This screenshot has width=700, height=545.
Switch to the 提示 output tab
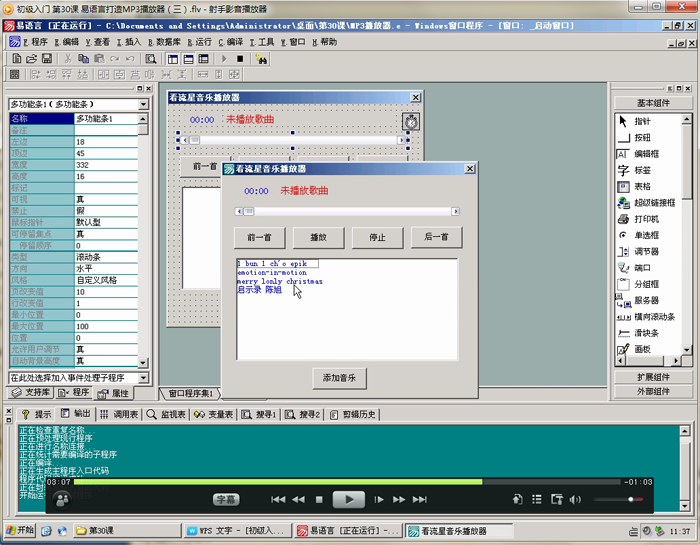point(37,414)
